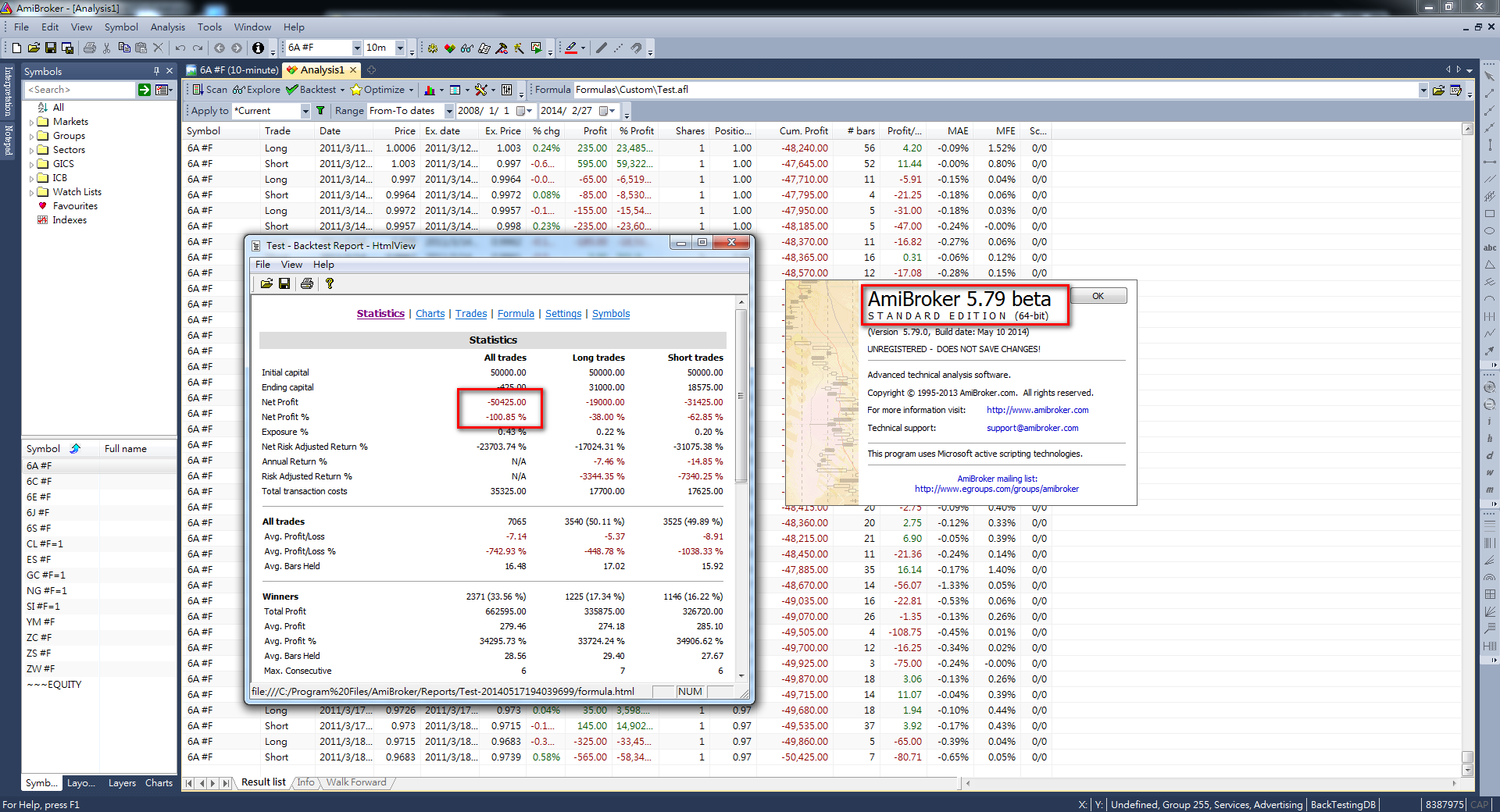This screenshot has height=812, width=1500.
Task: Open the Symbols link in backtest report
Action: pos(611,314)
